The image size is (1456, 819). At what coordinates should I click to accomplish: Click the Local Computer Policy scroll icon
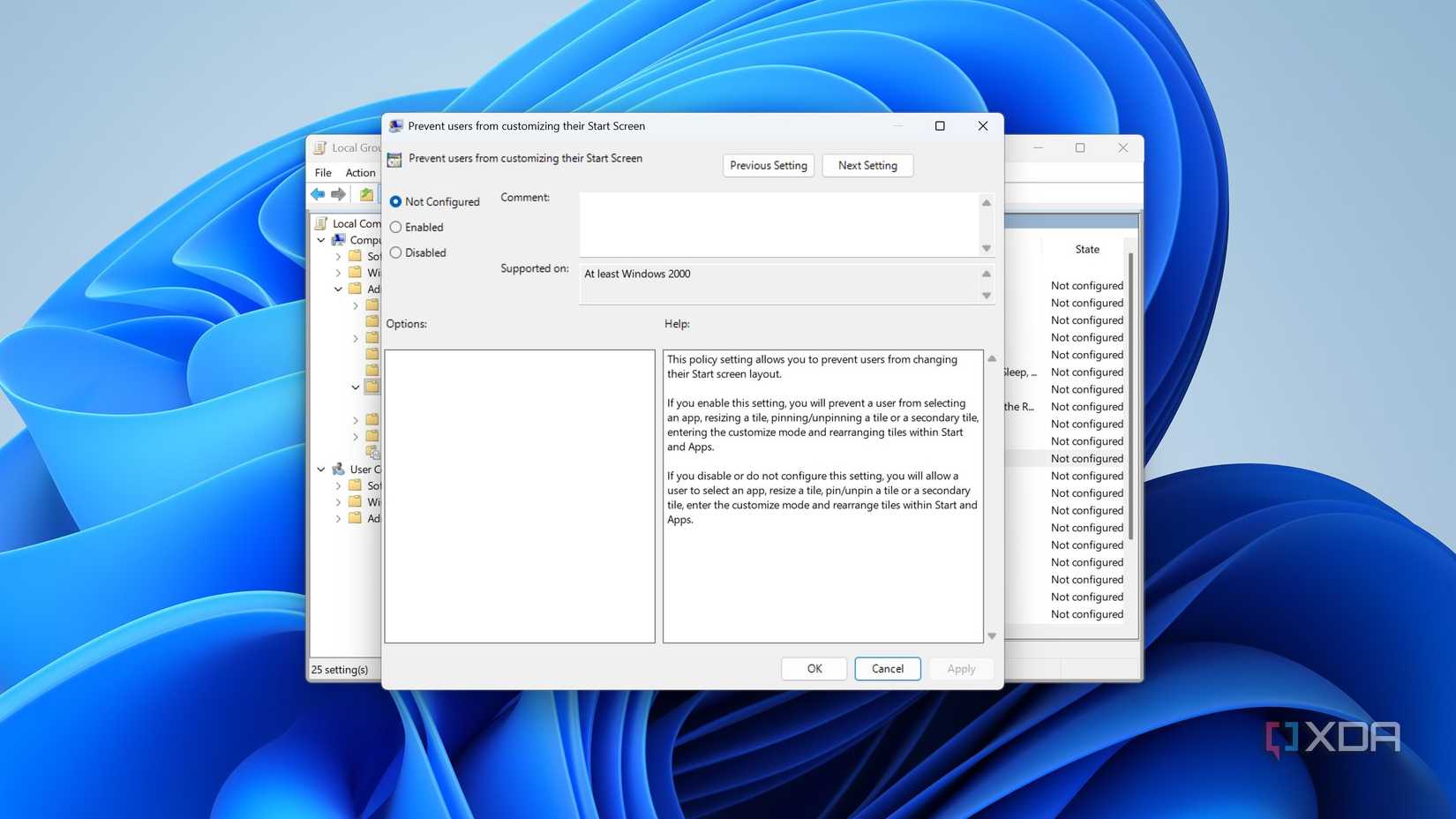321,223
